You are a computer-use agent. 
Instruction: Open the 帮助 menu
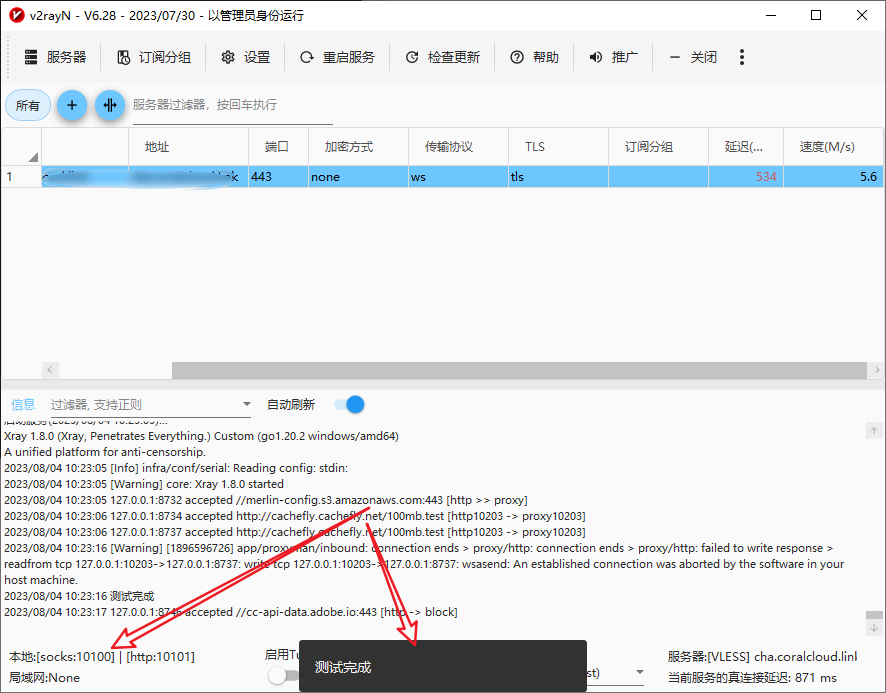535,57
